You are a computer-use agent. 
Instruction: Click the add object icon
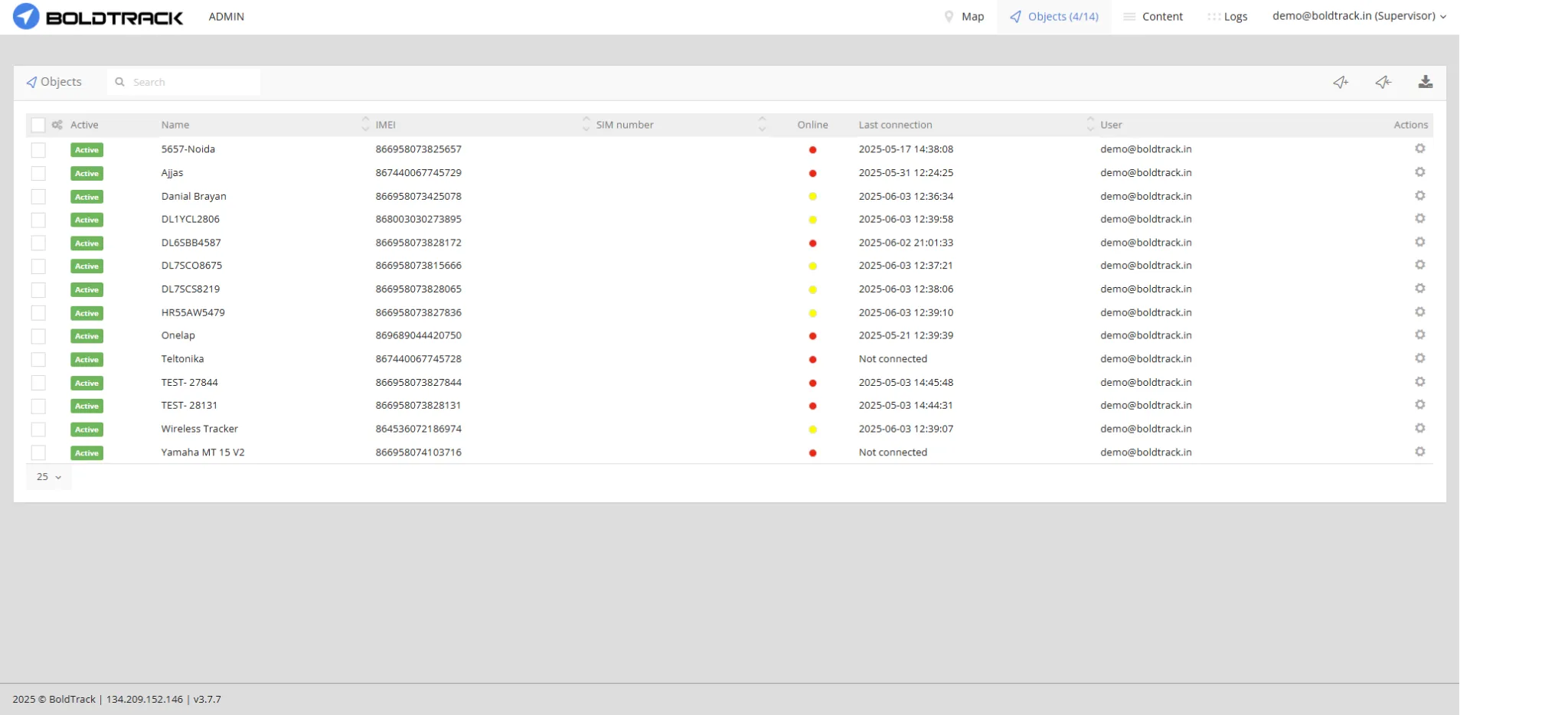tap(1341, 82)
